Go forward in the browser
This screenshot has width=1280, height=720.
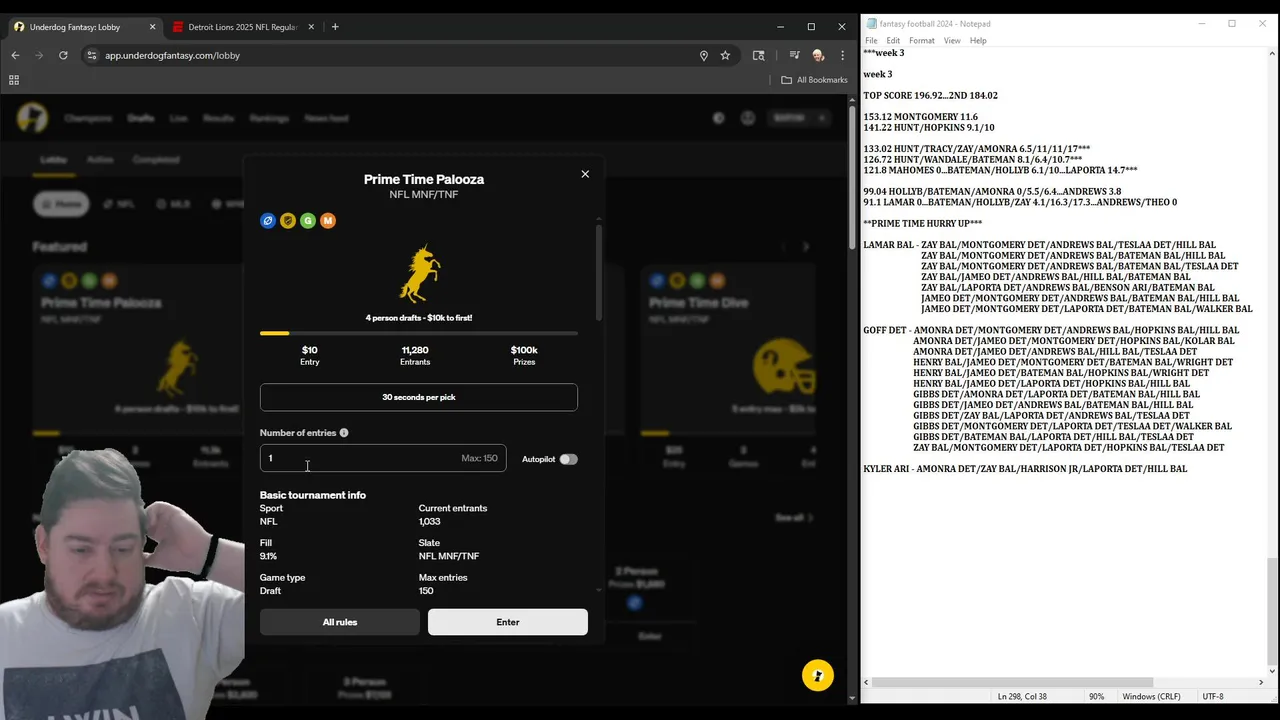tap(39, 55)
